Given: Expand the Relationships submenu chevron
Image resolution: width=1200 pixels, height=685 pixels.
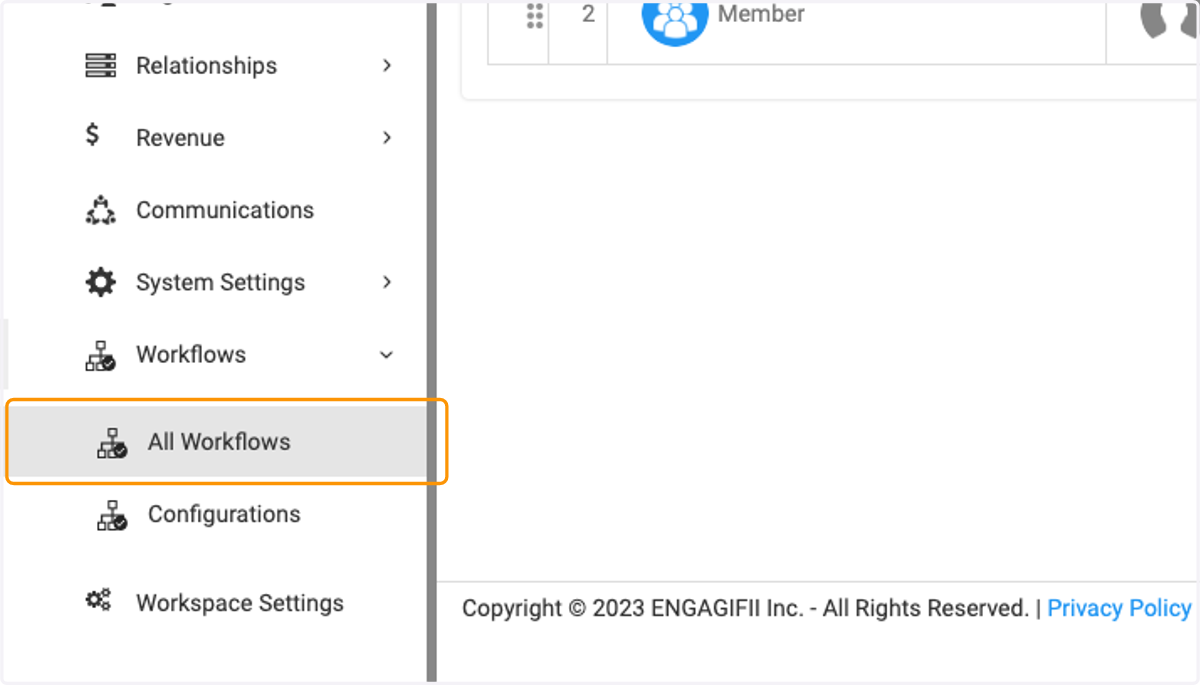Looking at the screenshot, I should (387, 66).
